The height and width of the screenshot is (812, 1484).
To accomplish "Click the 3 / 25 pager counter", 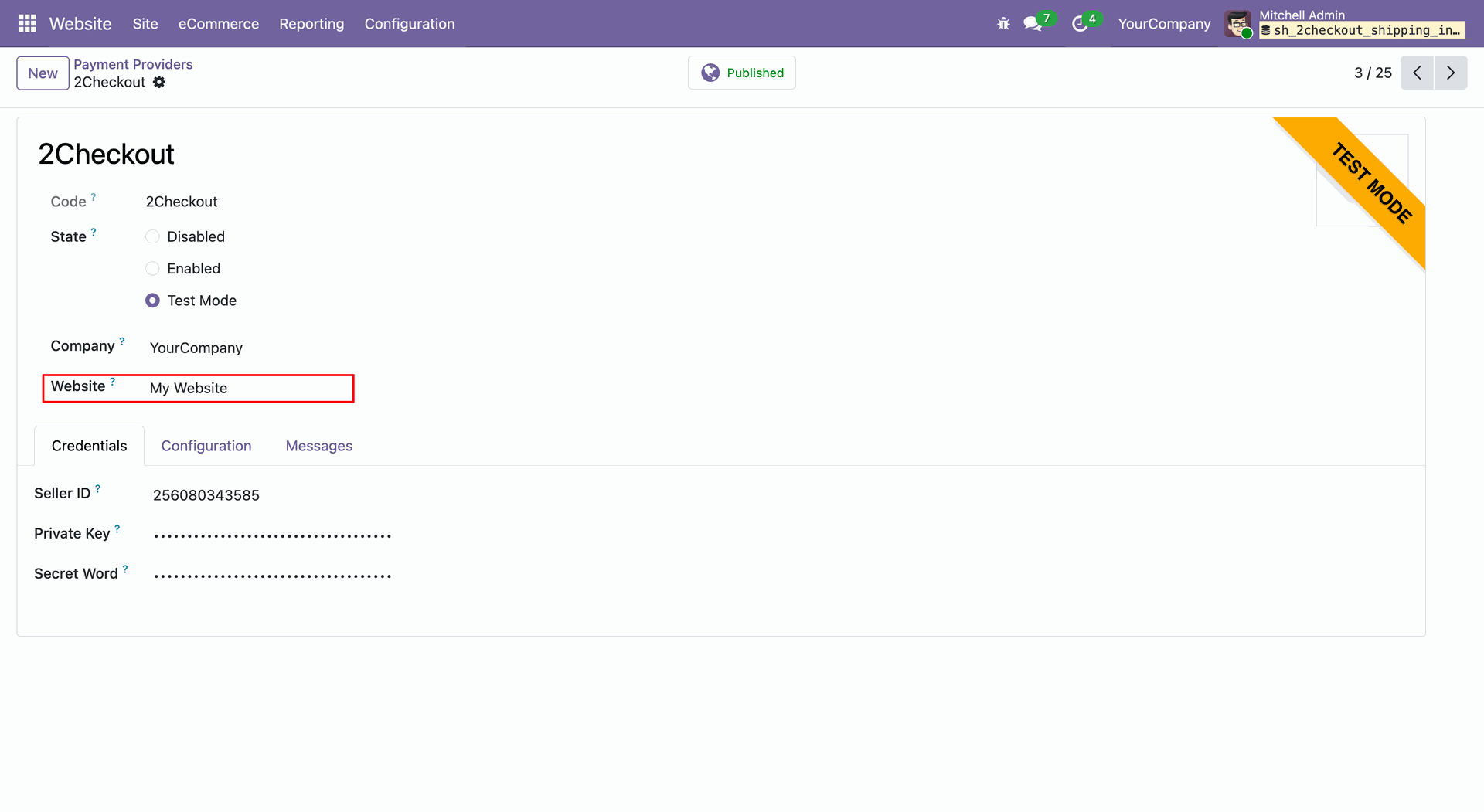I will [x=1373, y=73].
